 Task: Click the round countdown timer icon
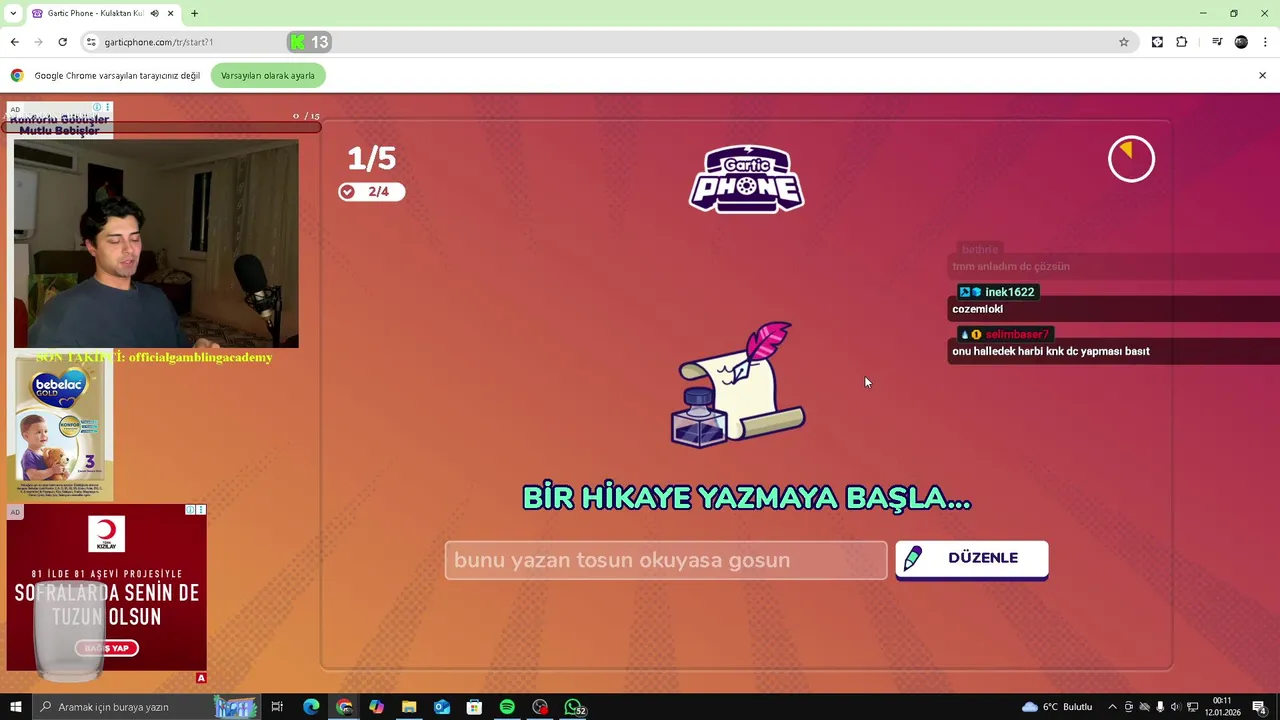point(1131,159)
